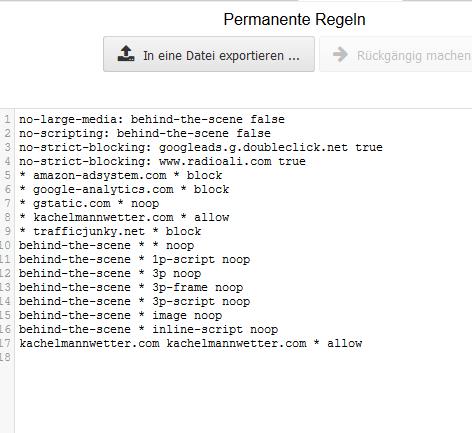The height and width of the screenshot is (433, 472).
Task: Place cursor in no-large-media rule line
Action: click(152, 119)
